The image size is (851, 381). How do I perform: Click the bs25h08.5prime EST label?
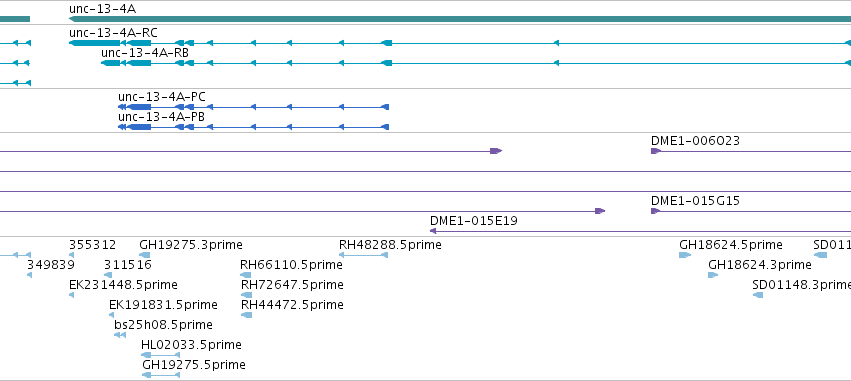pos(163,325)
